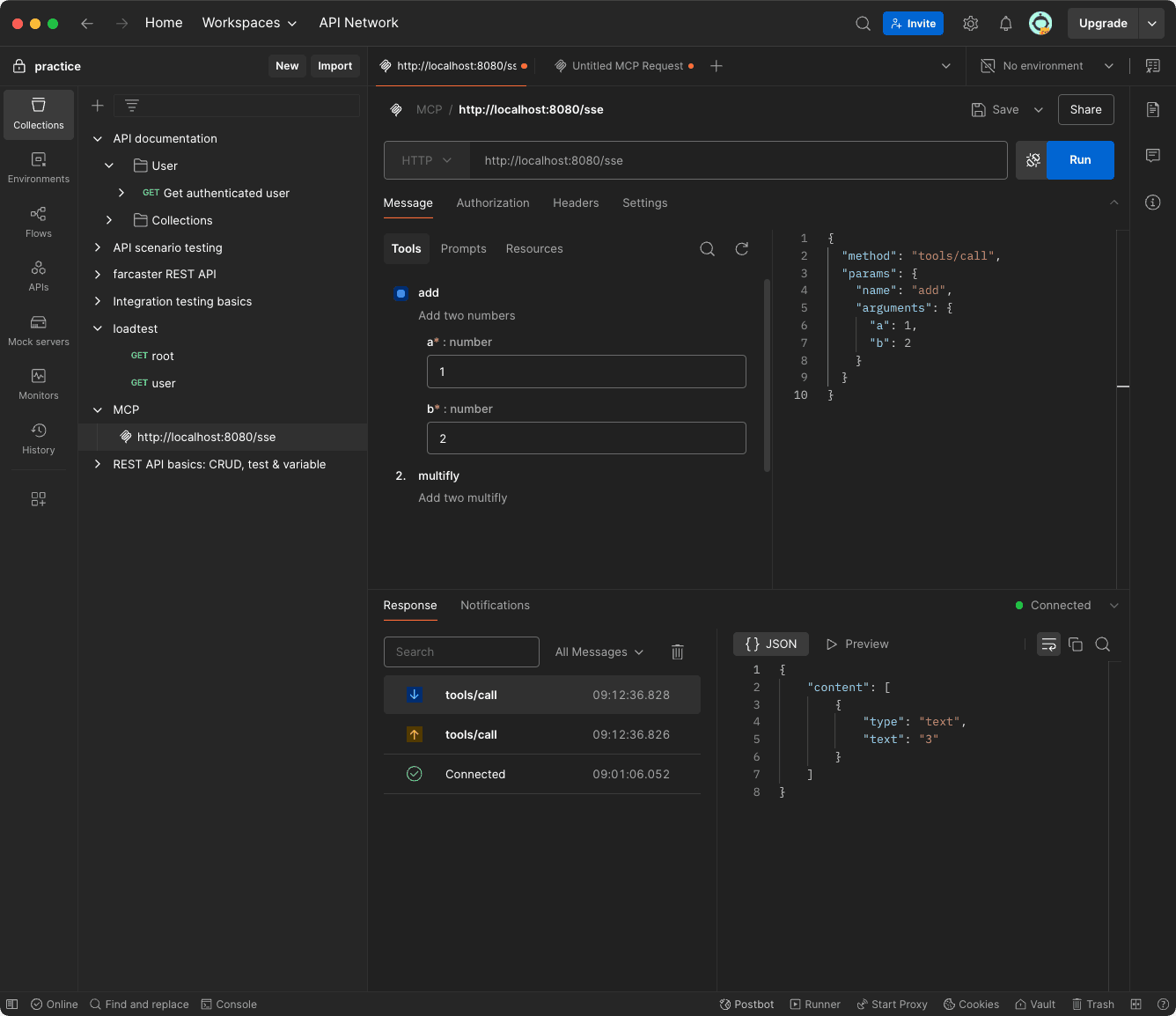Open the APIs sidebar panel
The image size is (1176, 1016).
pyautogui.click(x=39, y=276)
